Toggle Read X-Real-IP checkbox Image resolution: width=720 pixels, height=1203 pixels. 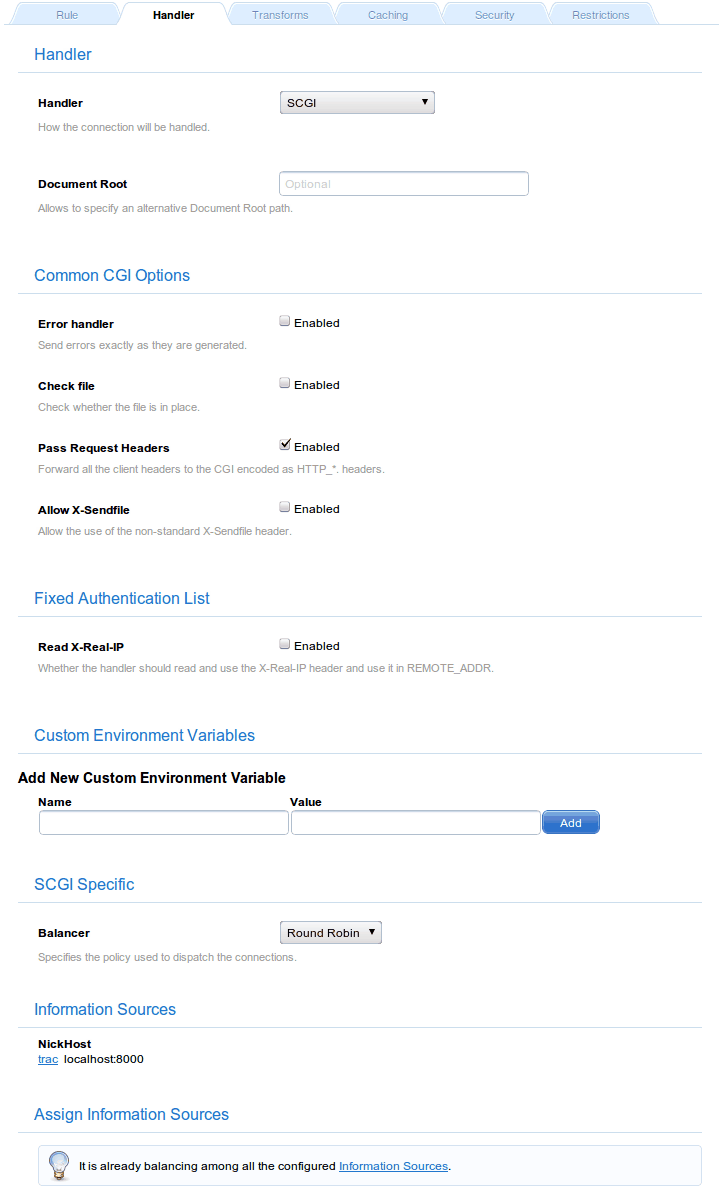point(285,645)
